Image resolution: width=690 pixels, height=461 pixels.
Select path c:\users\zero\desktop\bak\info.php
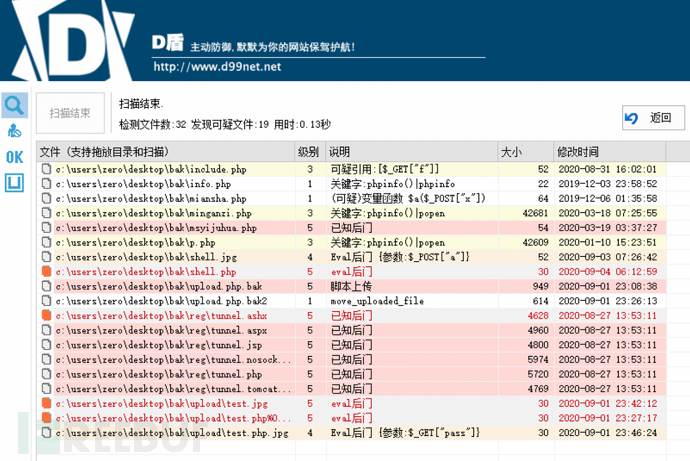143,184
